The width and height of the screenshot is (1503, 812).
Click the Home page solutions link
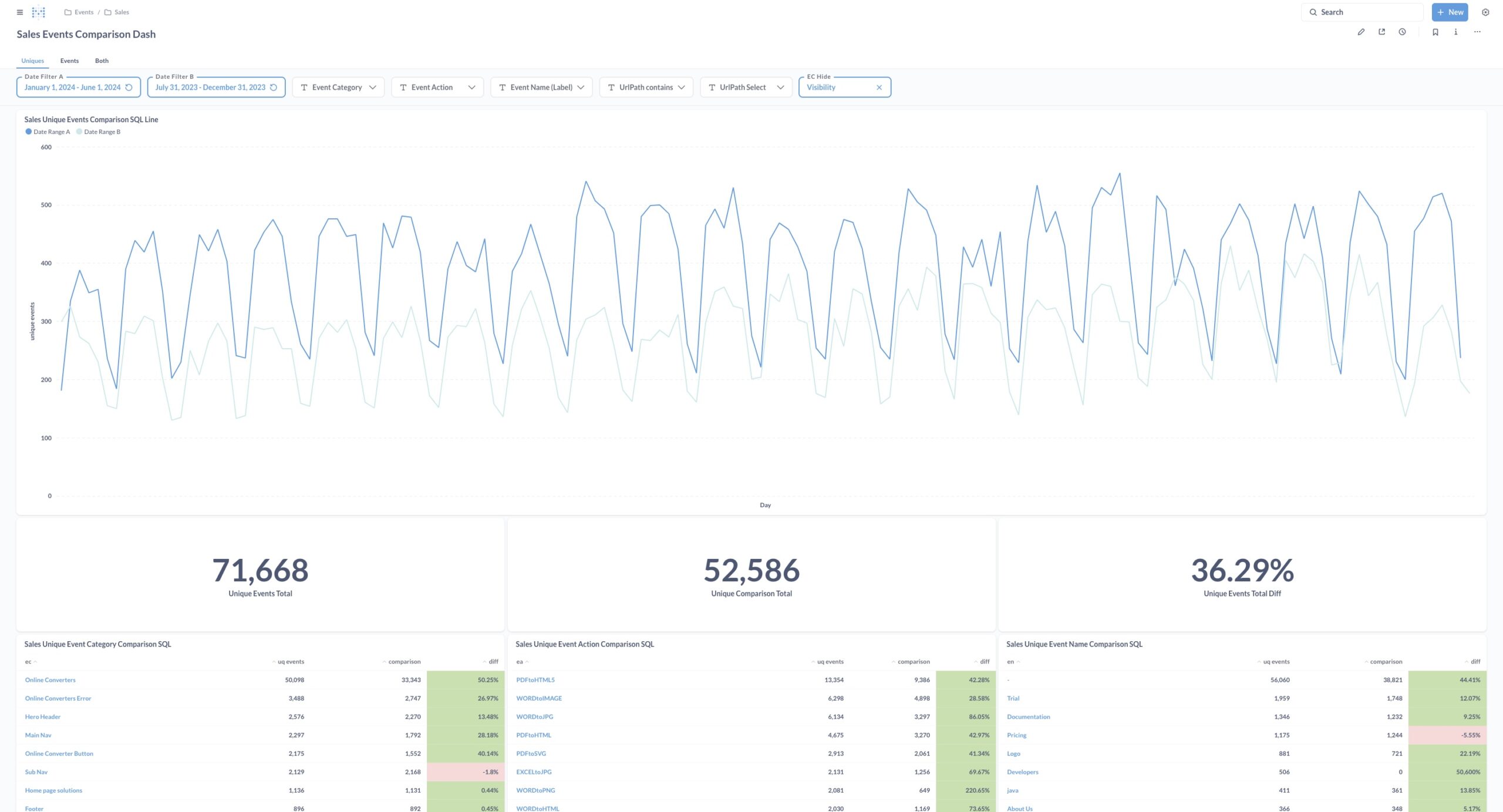click(53, 790)
